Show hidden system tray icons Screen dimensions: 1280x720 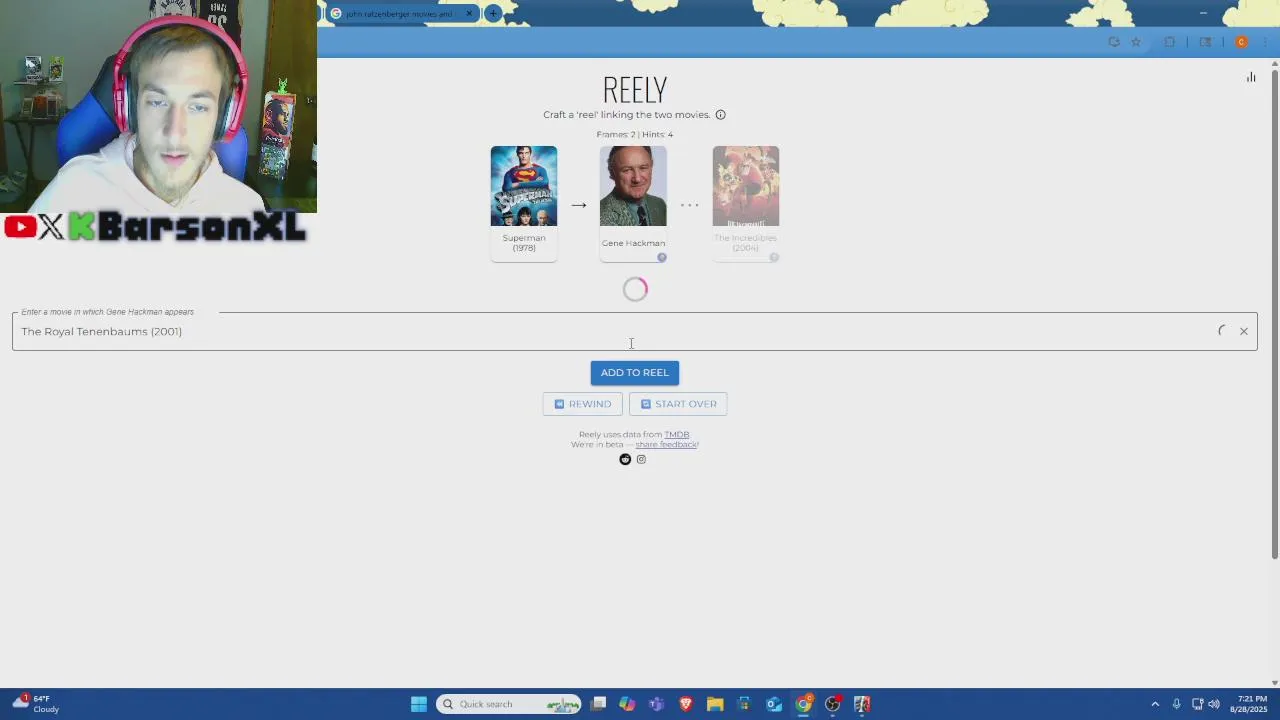tap(1155, 704)
